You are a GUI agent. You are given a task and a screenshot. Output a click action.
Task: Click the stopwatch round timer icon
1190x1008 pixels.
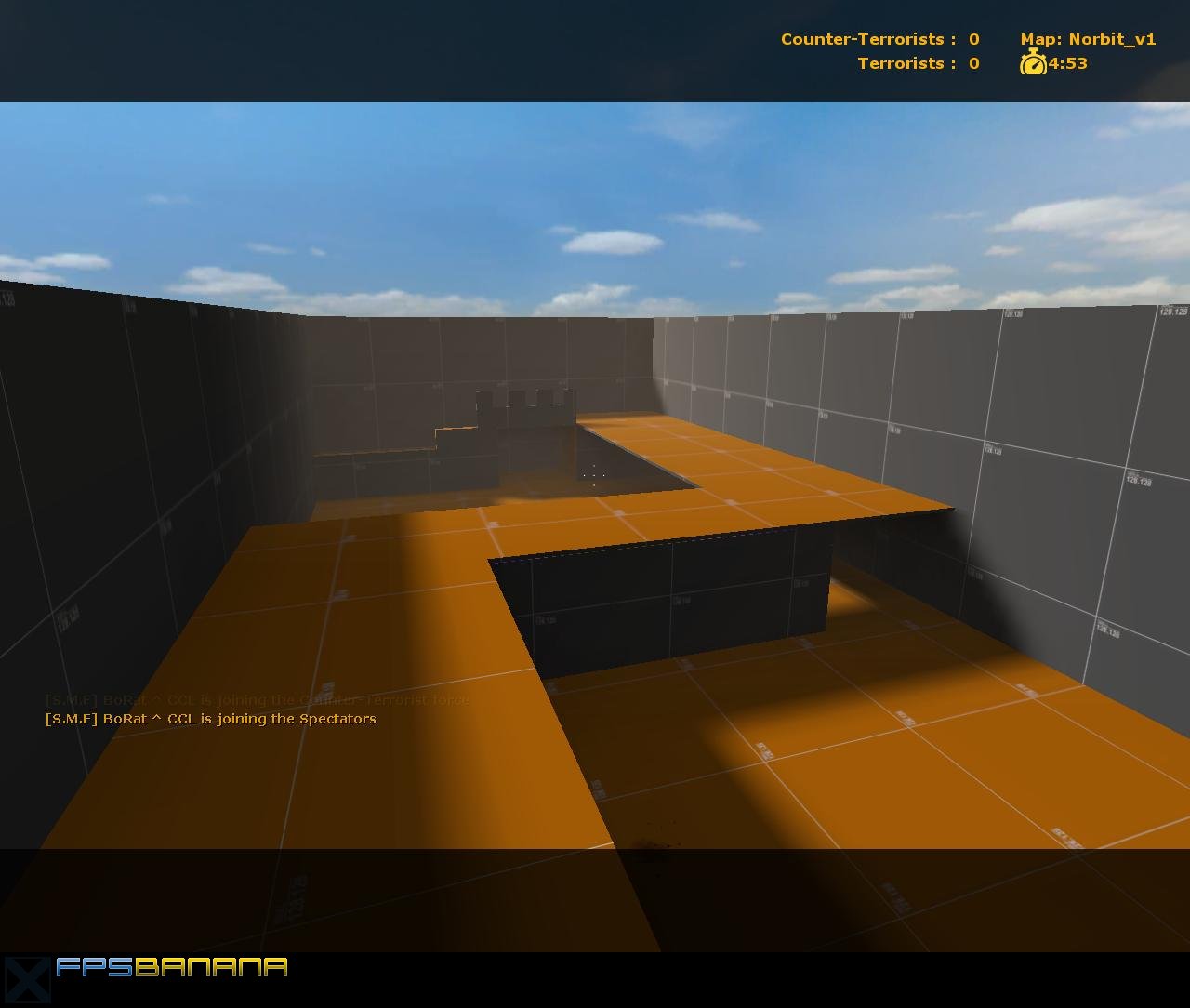[x=1033, y=63]
